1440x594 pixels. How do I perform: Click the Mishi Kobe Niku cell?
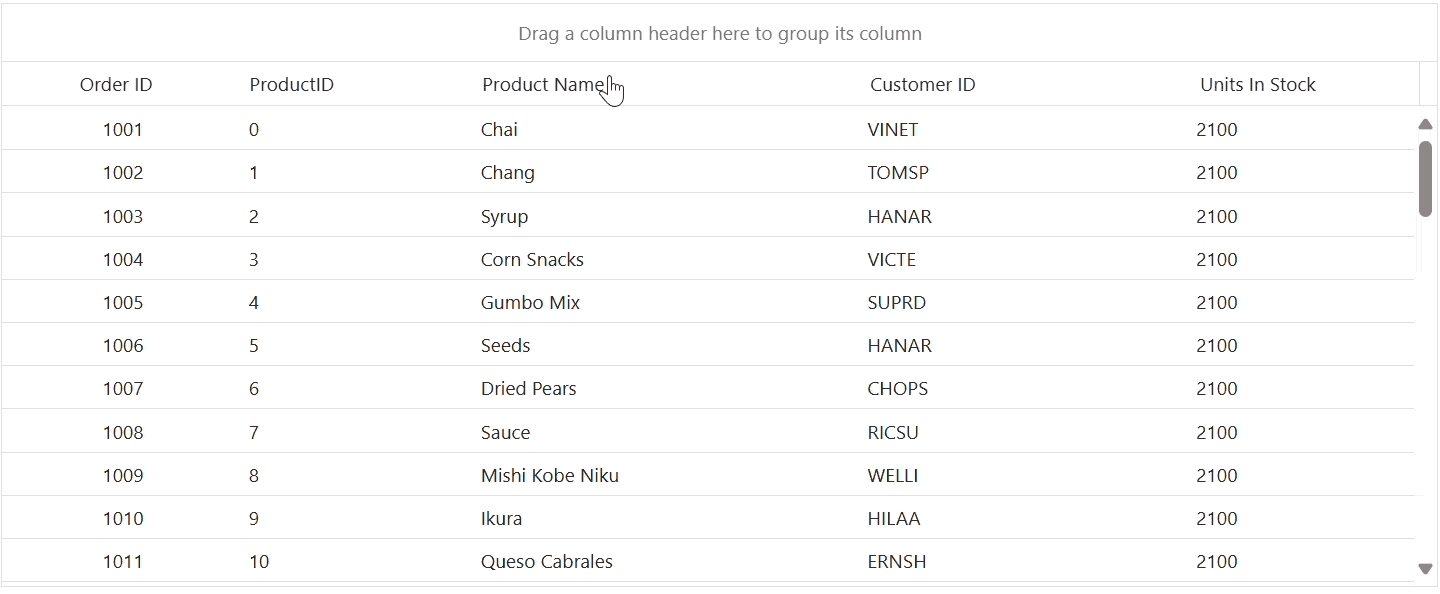click(x=549, y=476)
